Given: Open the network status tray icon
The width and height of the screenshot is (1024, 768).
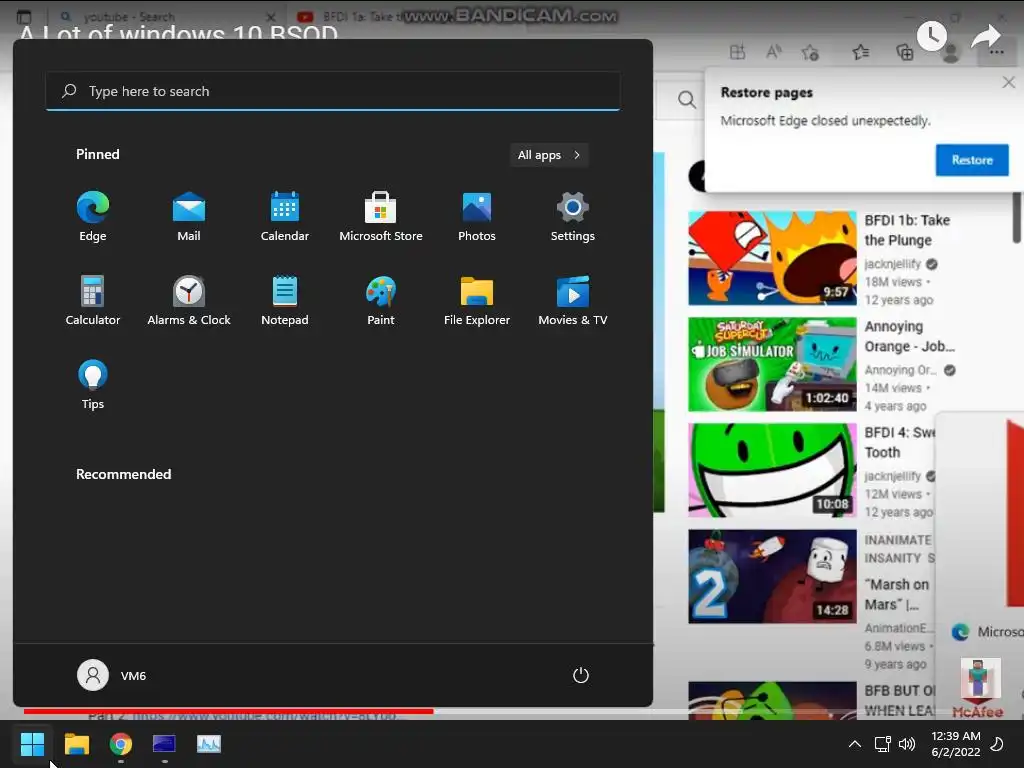Looking at the screenshot, I should (x=882, y=744).
